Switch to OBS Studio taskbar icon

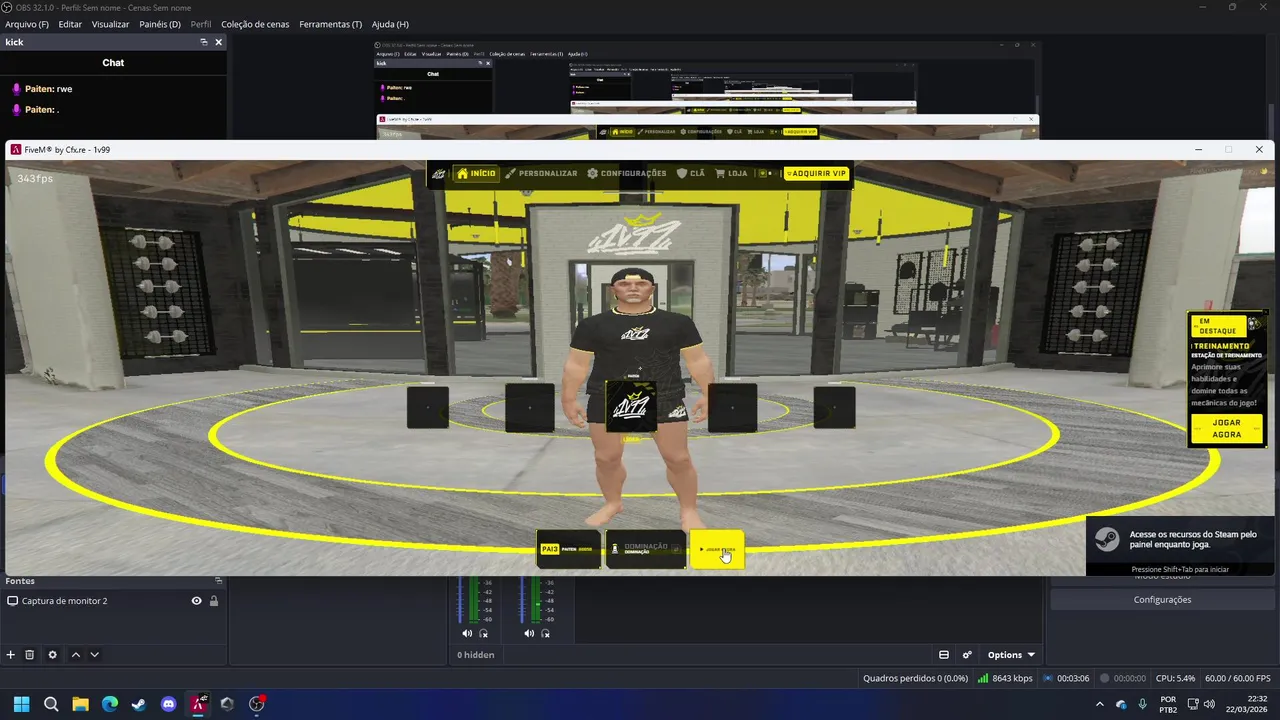tap(256, 704)
